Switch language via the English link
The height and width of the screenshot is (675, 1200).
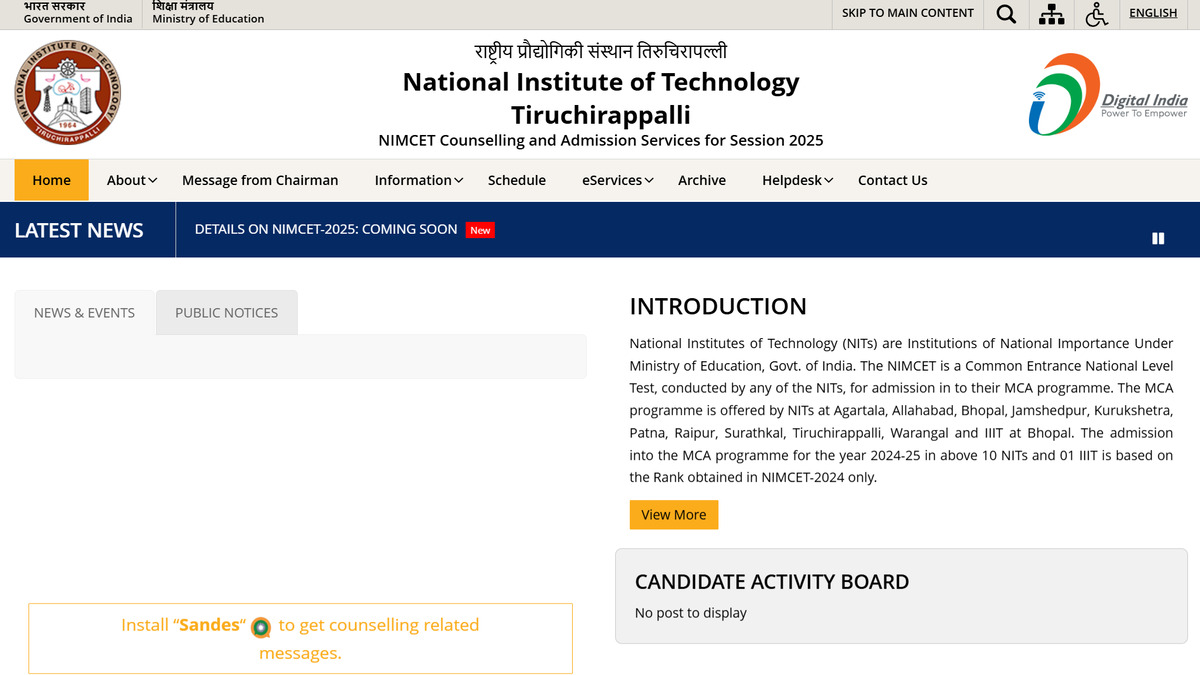point(1152,13)
